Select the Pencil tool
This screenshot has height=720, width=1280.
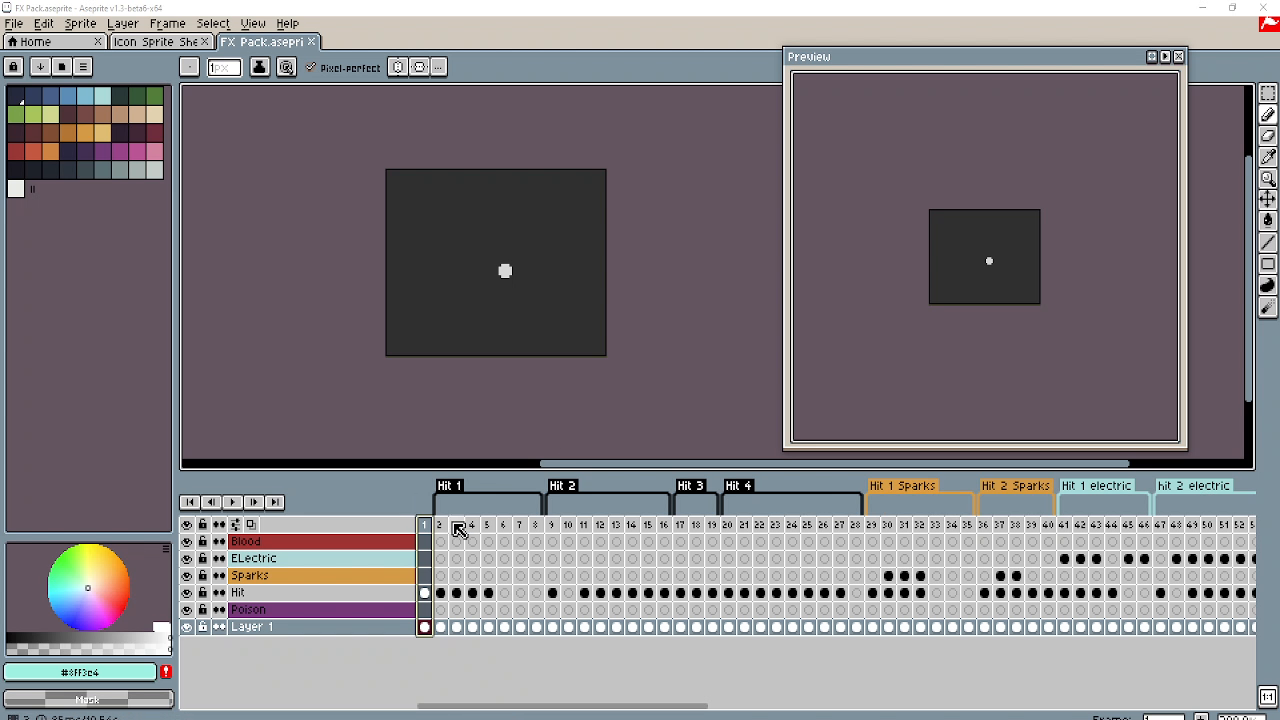click(1267, 115)
